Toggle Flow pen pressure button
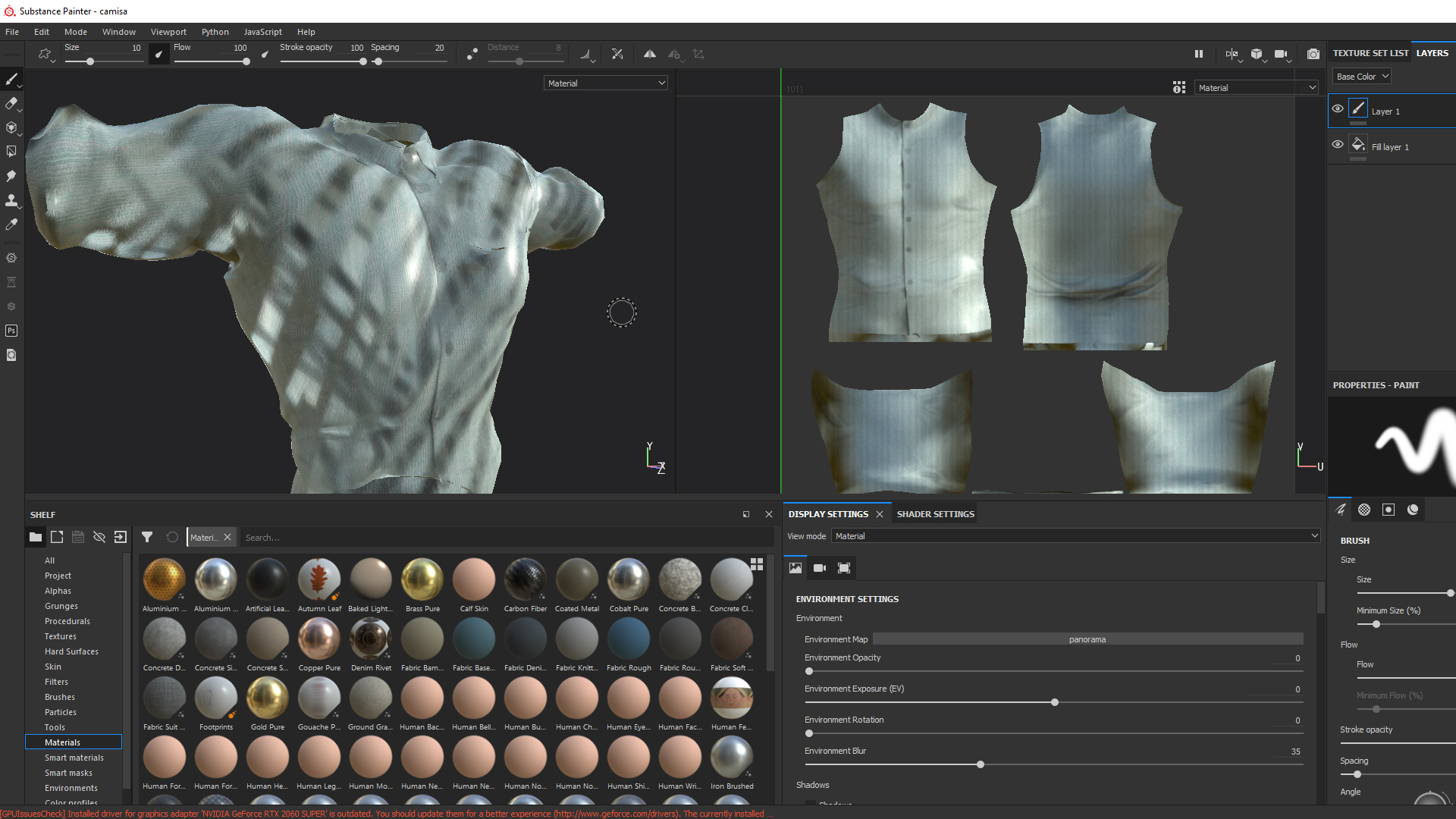Image resolution: width=1456 pixels, height=819 pixels. (x=265, y=54)
